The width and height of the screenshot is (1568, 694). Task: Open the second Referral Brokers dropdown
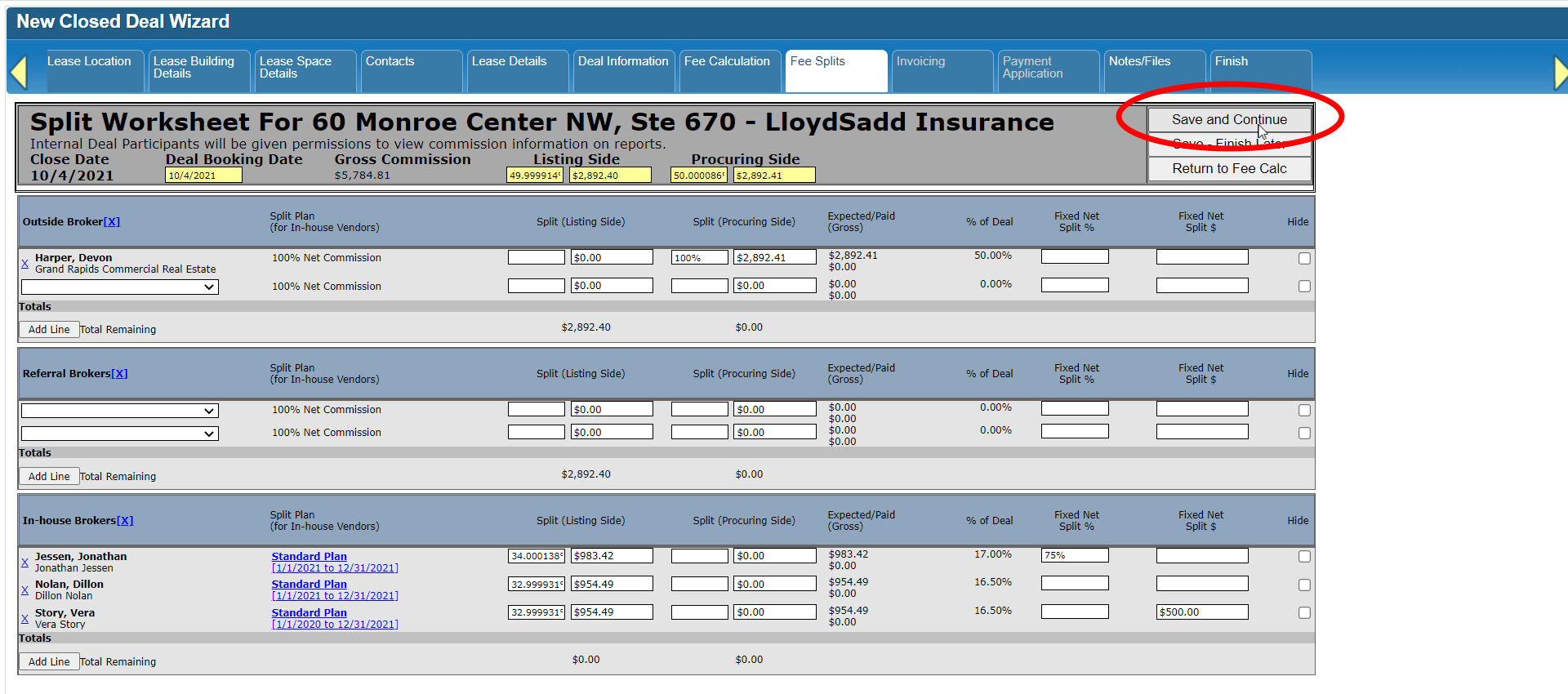coord(120,434)
